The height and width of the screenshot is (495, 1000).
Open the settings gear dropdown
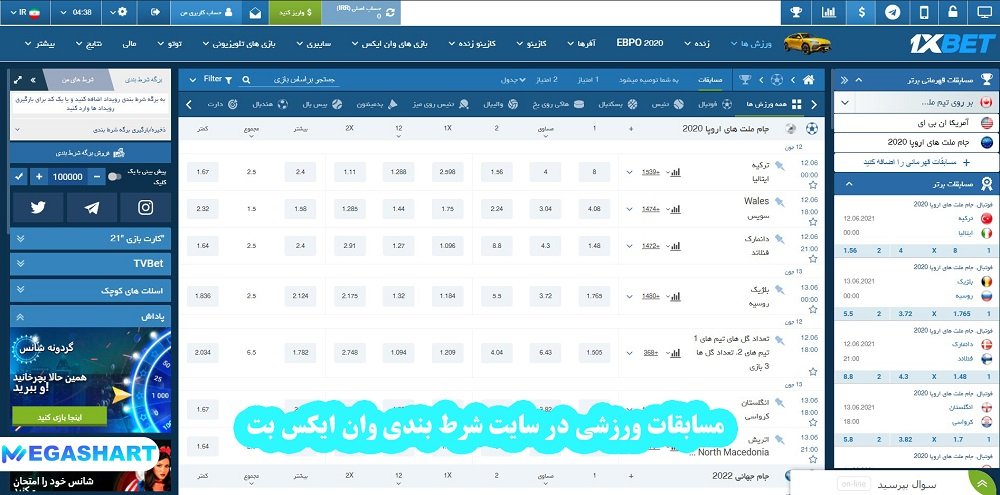pos(122,13)
